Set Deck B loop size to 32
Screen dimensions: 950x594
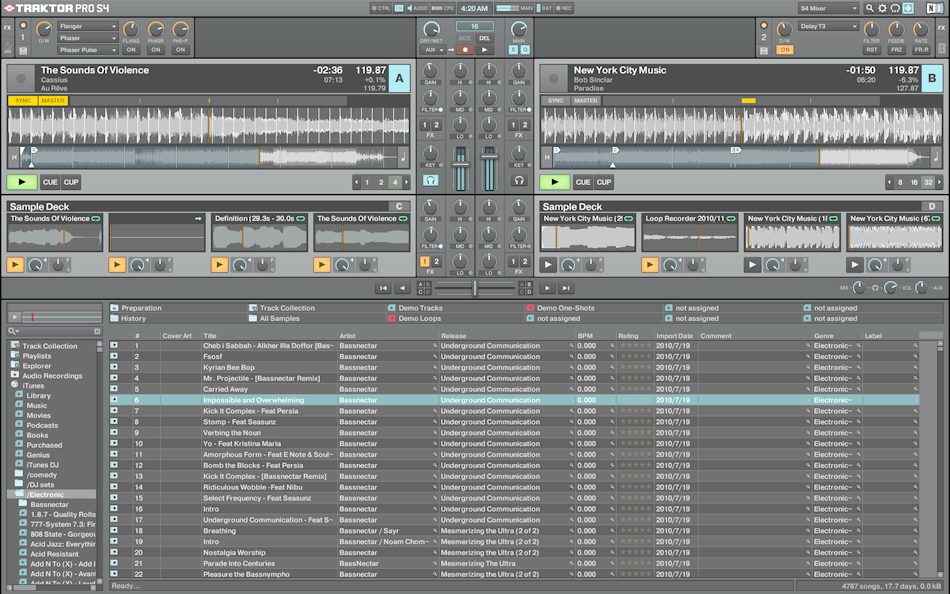928,182
